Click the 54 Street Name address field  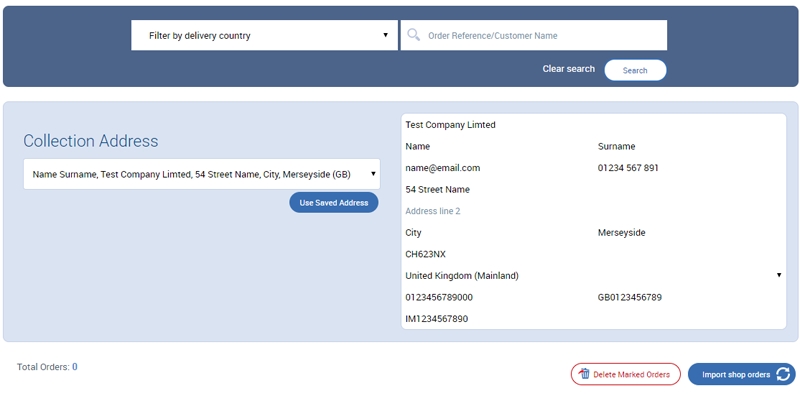[594, 189]
